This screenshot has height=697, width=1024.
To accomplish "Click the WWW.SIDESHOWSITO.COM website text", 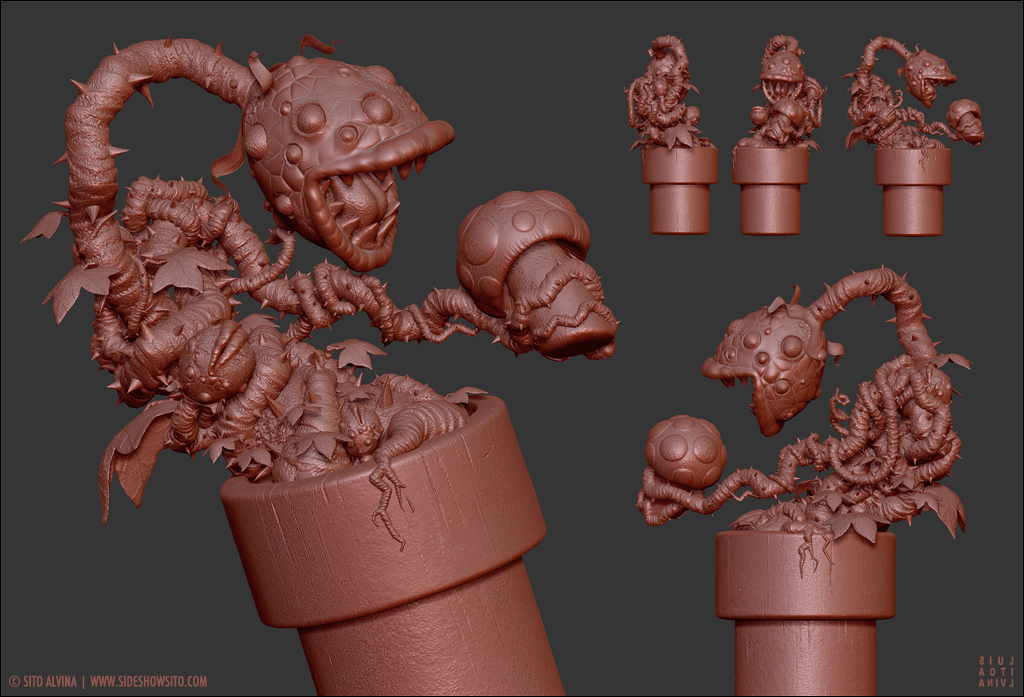I will [x=148, y=682].
